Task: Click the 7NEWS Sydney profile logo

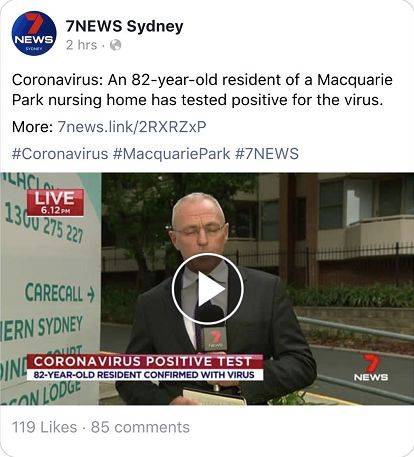Action: pyautogui.click(x=34, y=33)
